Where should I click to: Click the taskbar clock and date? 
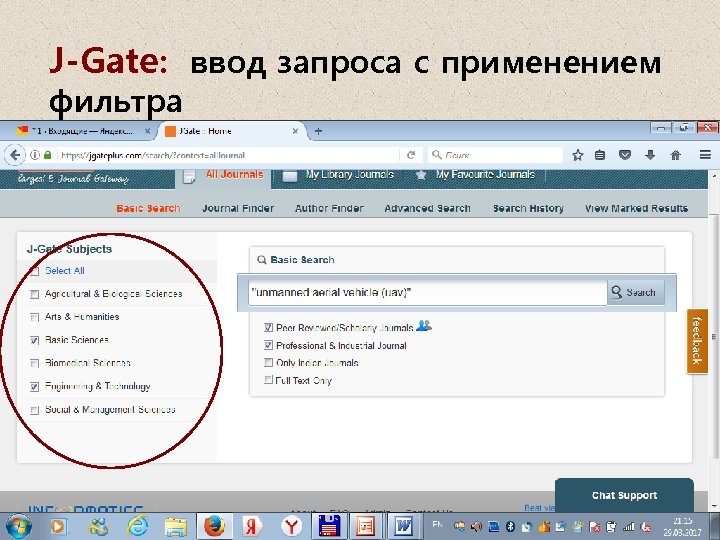click(x=682, y=527)
